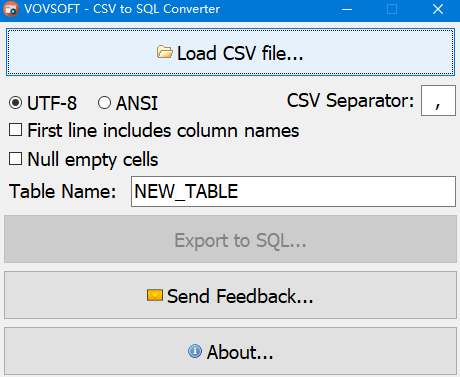Click the CSV Separator input box
The width and height of the screenshot is (460, 377).
point(438,101)
